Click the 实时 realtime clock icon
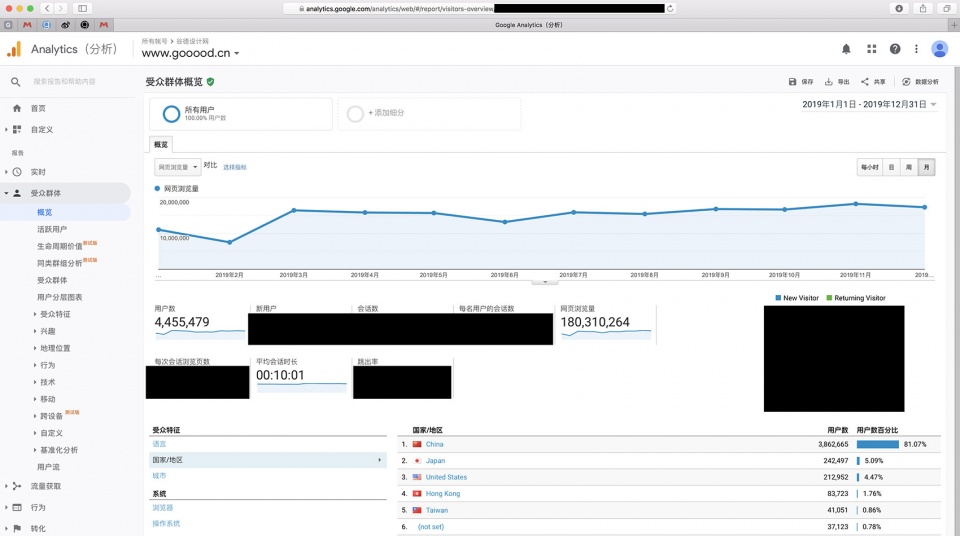The width and height of the screenshot is (960, 536). coord(17,172)
